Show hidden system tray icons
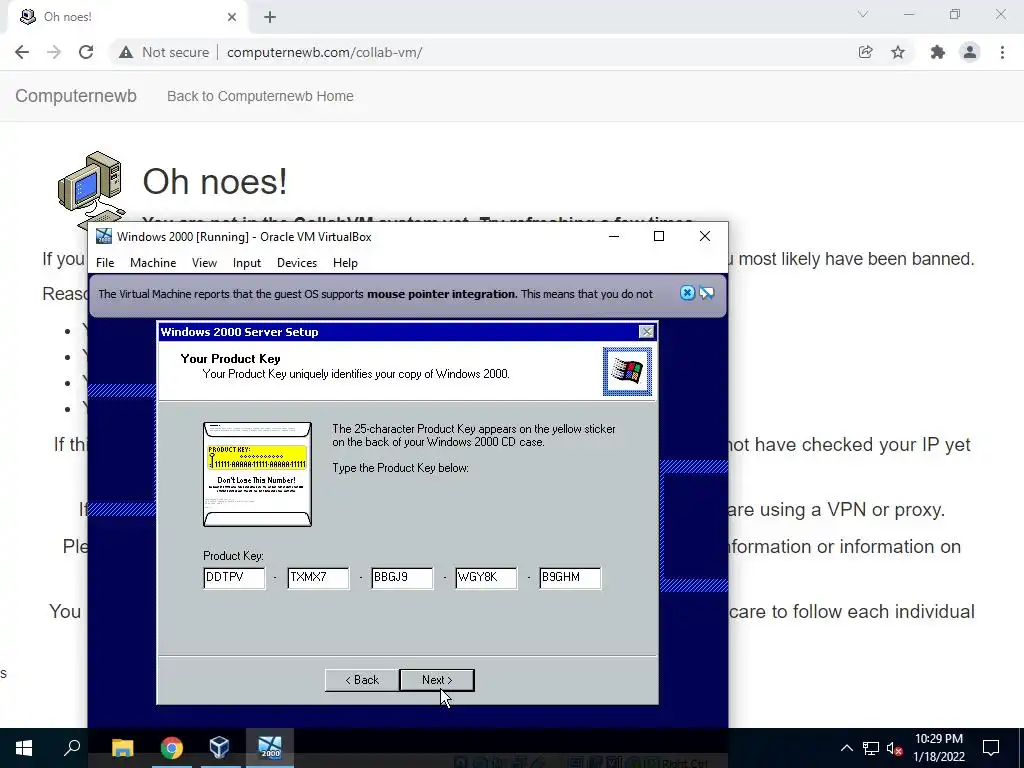The height and width of the screenshot is (768, 1024). pyautogui.click(x=846, y=748)
